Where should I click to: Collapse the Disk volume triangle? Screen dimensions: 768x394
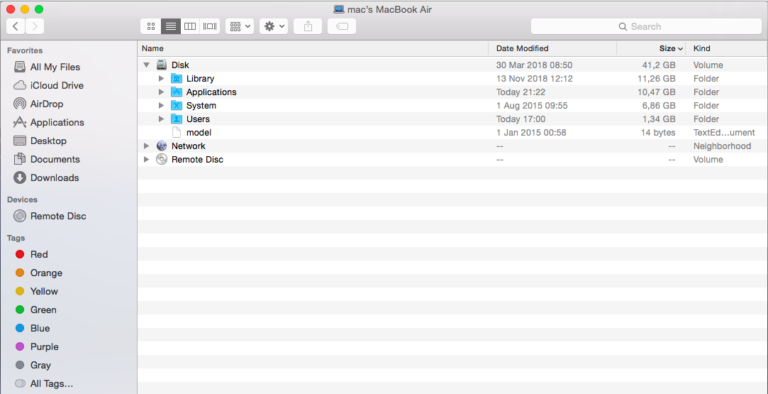(x=146, y=65)
